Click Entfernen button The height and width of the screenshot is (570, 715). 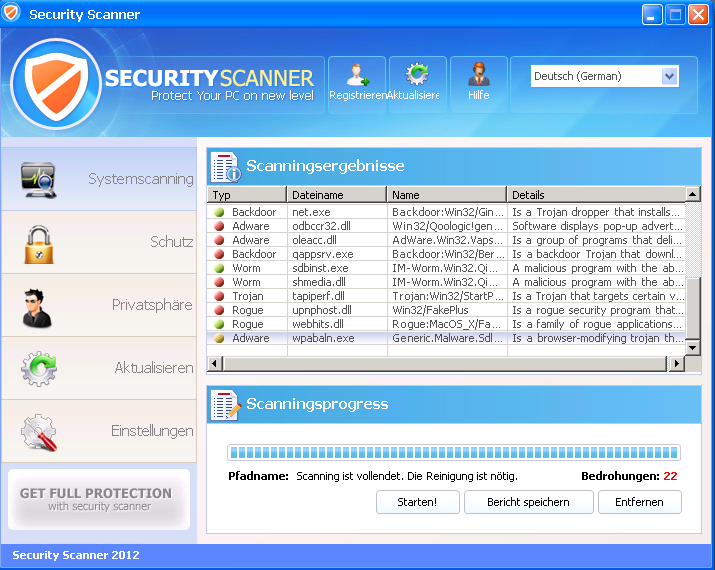[x=640, y=502]
